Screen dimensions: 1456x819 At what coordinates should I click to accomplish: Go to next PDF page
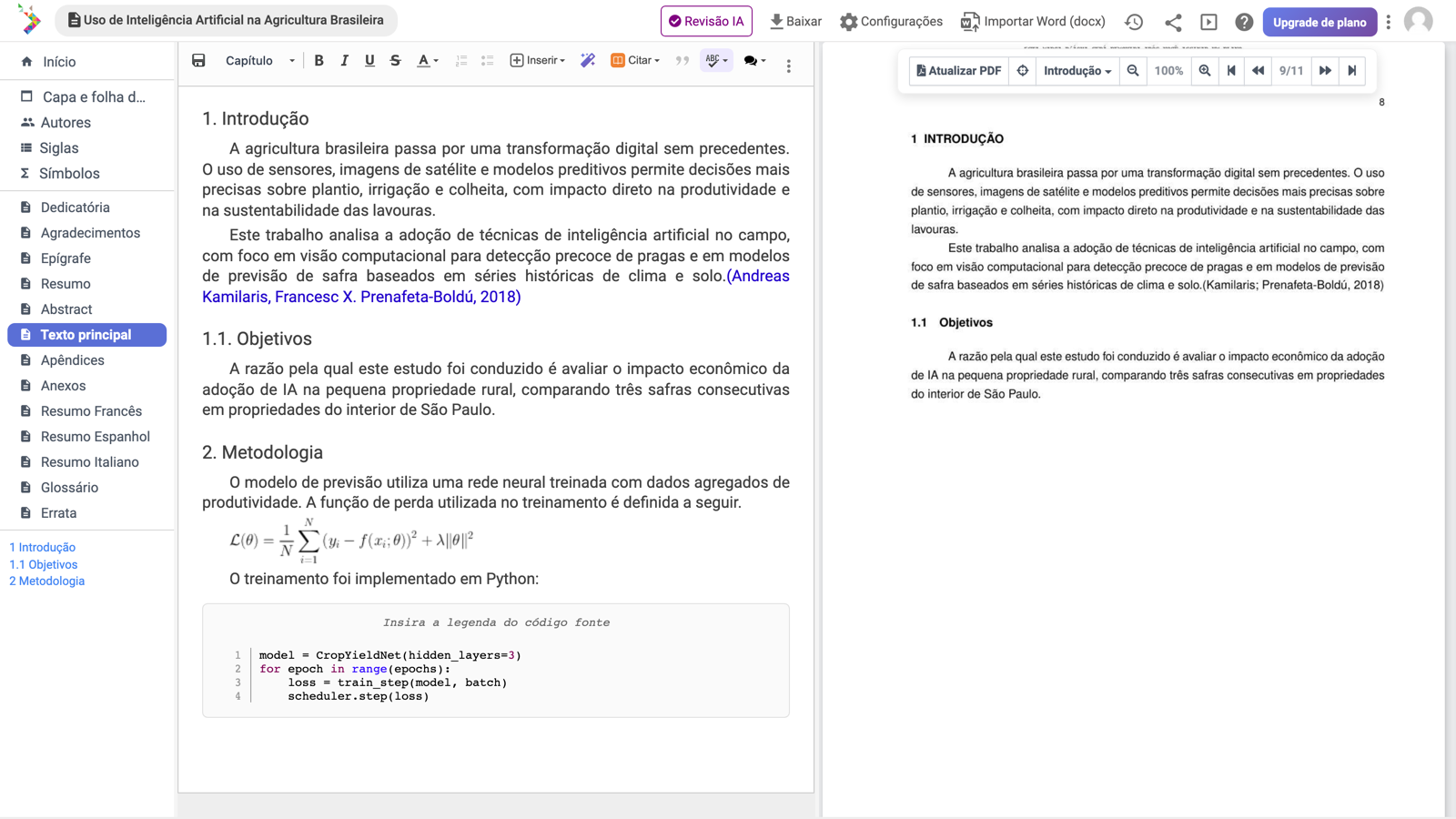click(x=1325, y=71)
